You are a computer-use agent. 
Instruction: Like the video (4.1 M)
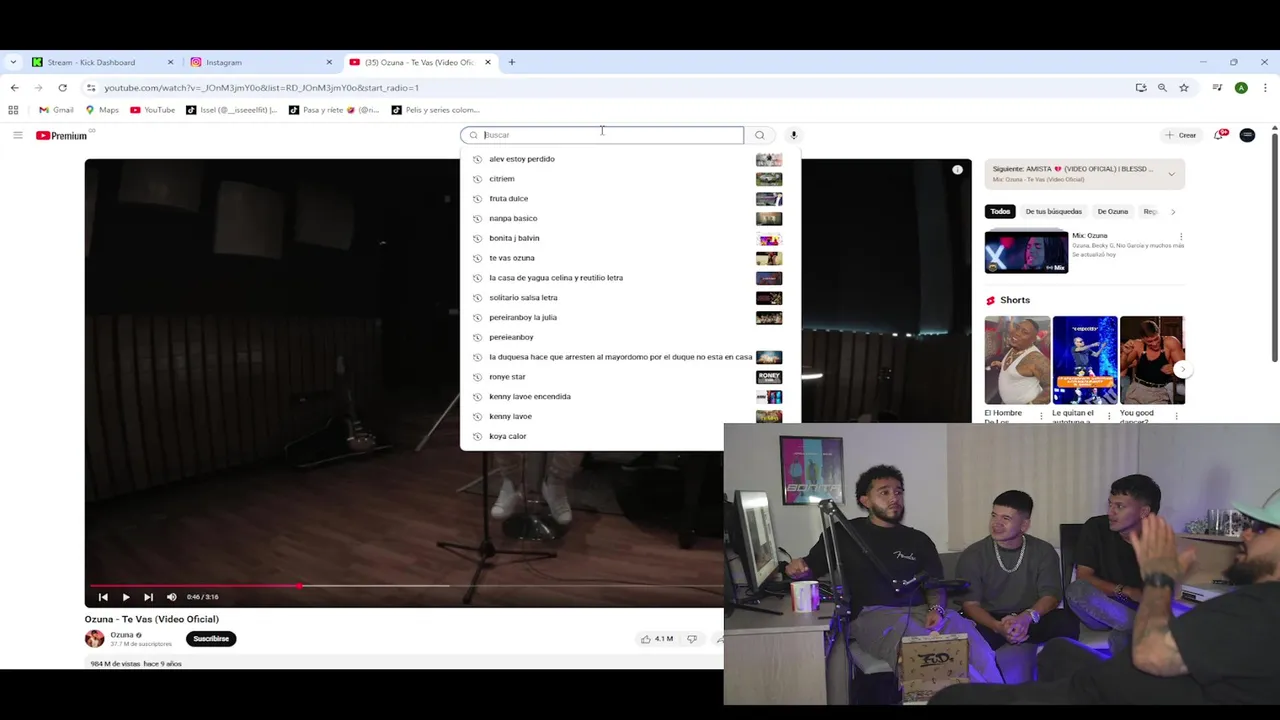pyautogui.click(x=657, y=639)
